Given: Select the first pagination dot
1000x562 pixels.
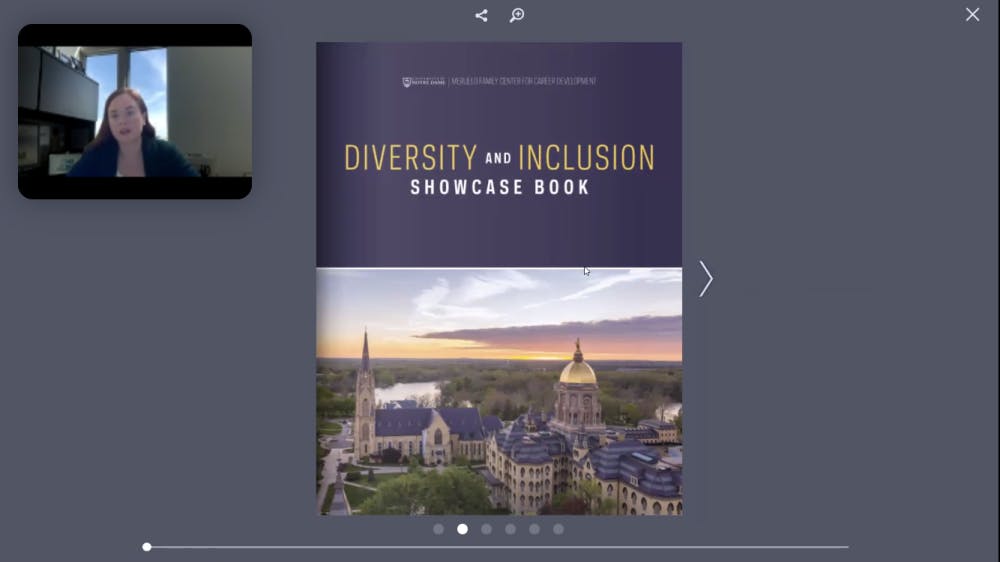Looking at the screenshot, I should (438, 529).
